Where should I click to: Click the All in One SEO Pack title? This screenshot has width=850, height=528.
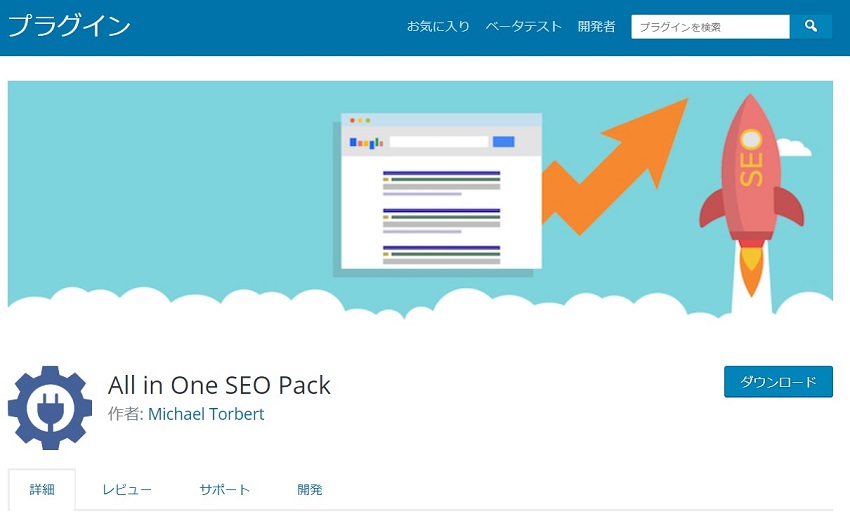(219, 385)
